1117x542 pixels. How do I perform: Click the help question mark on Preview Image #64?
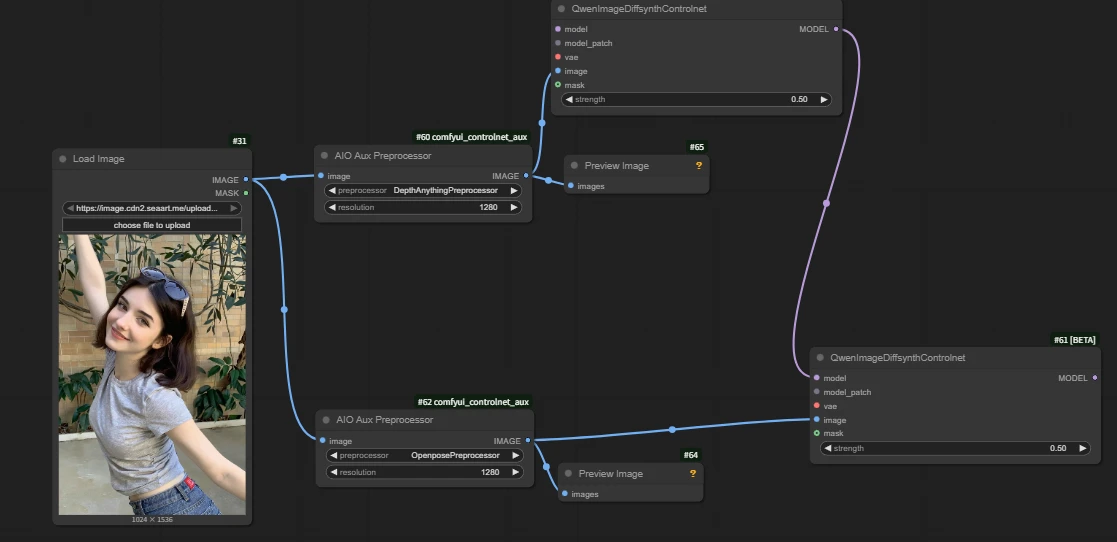[x=693, y=473]
